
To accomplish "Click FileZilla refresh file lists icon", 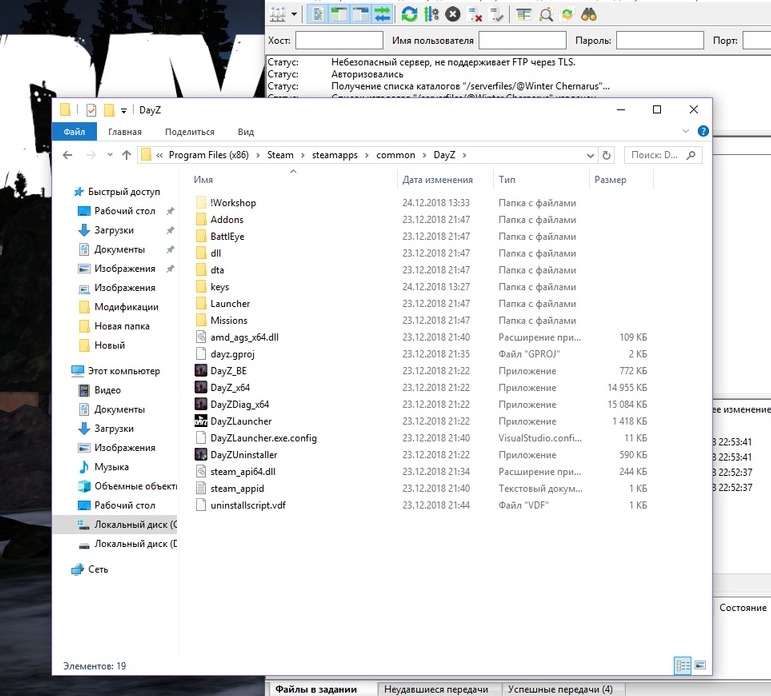I will (x=409, y=14).
